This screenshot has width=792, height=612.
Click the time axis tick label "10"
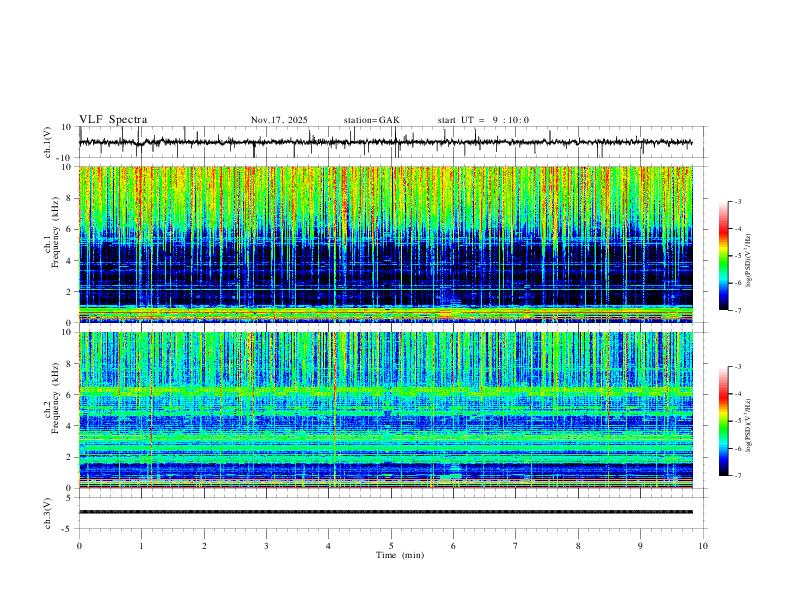(703, 546)
